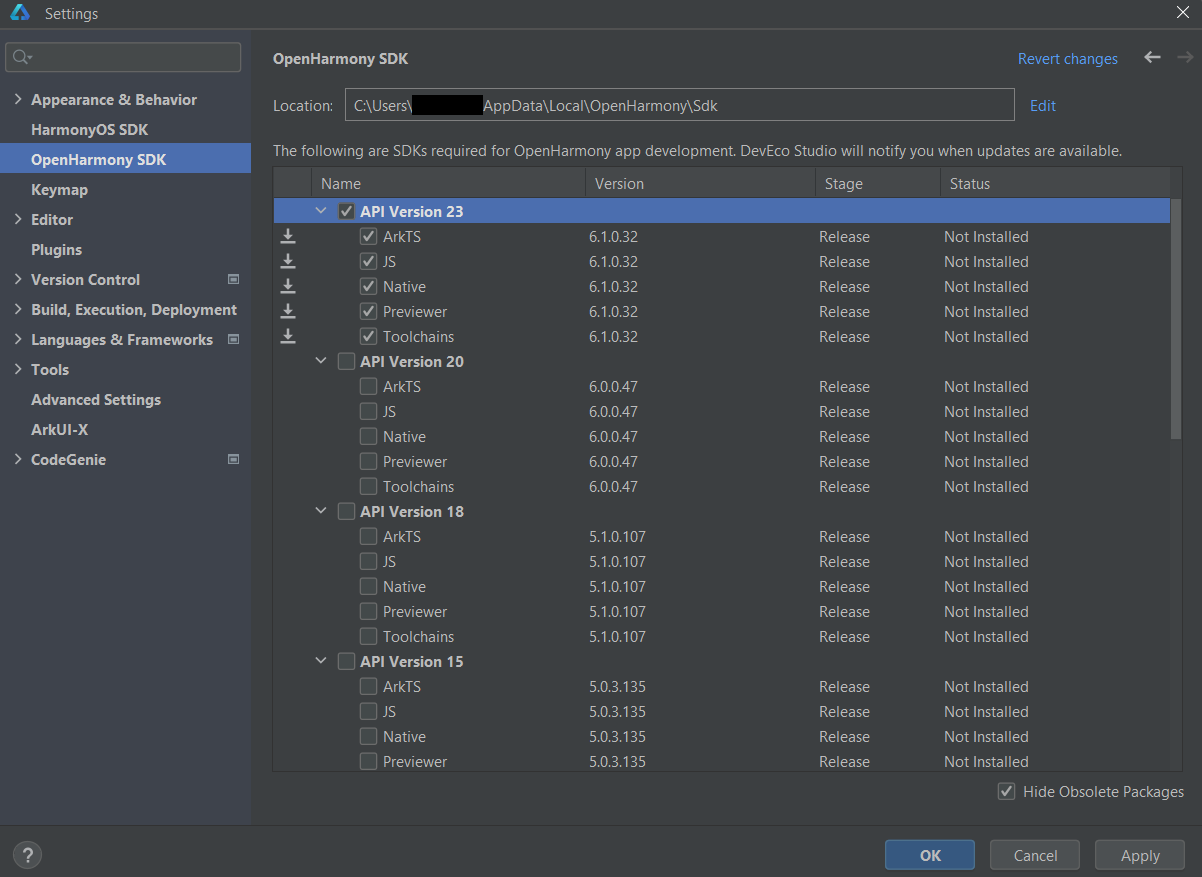Click Edit link next to SDK location
This screenshot has height=877, width=1202.
click(x=1042, y=105)
